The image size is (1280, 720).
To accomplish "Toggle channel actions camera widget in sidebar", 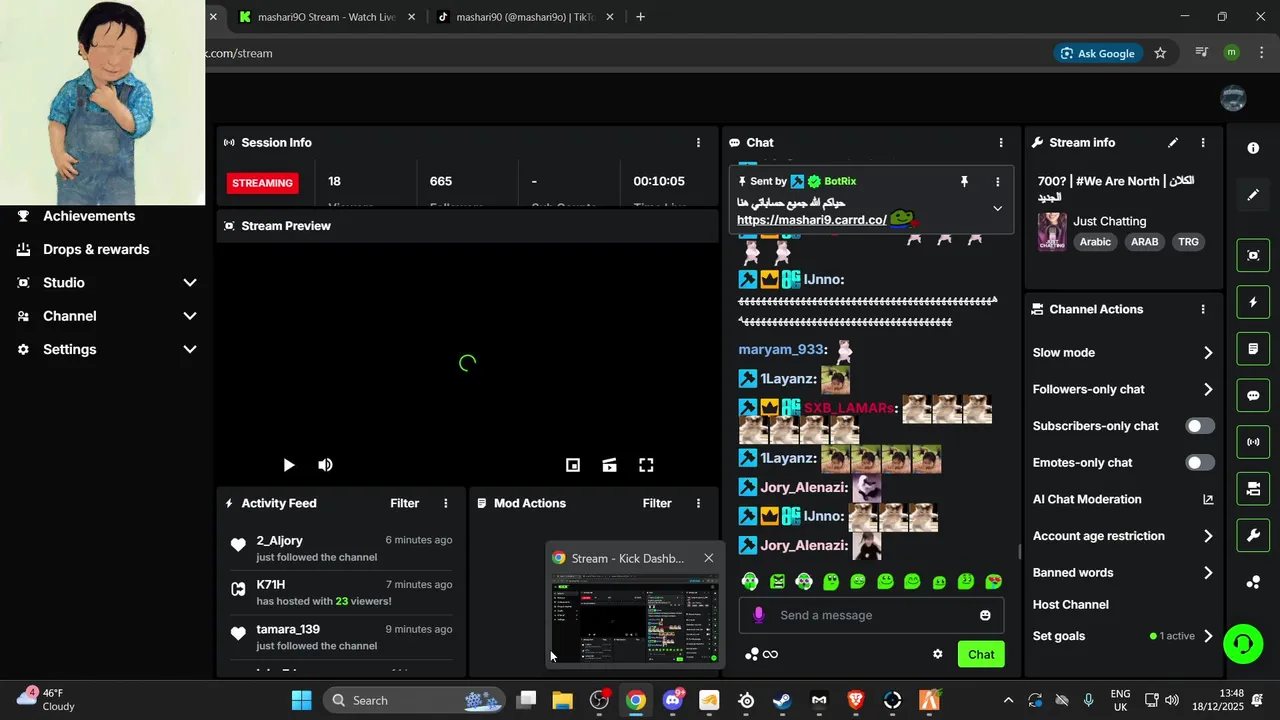I will tap(1253, 489).
